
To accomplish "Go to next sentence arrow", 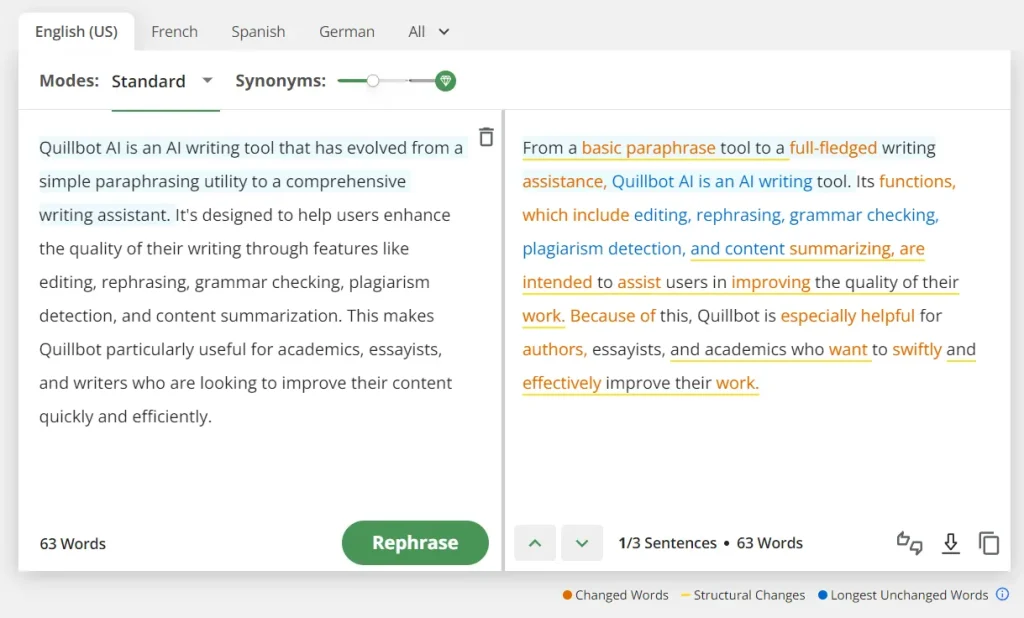I will pos(582,543).
